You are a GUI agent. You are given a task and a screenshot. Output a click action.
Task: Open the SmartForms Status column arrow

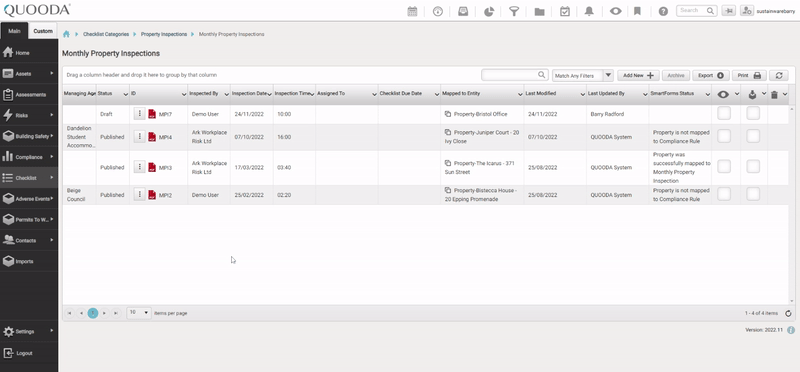point(708,94)
